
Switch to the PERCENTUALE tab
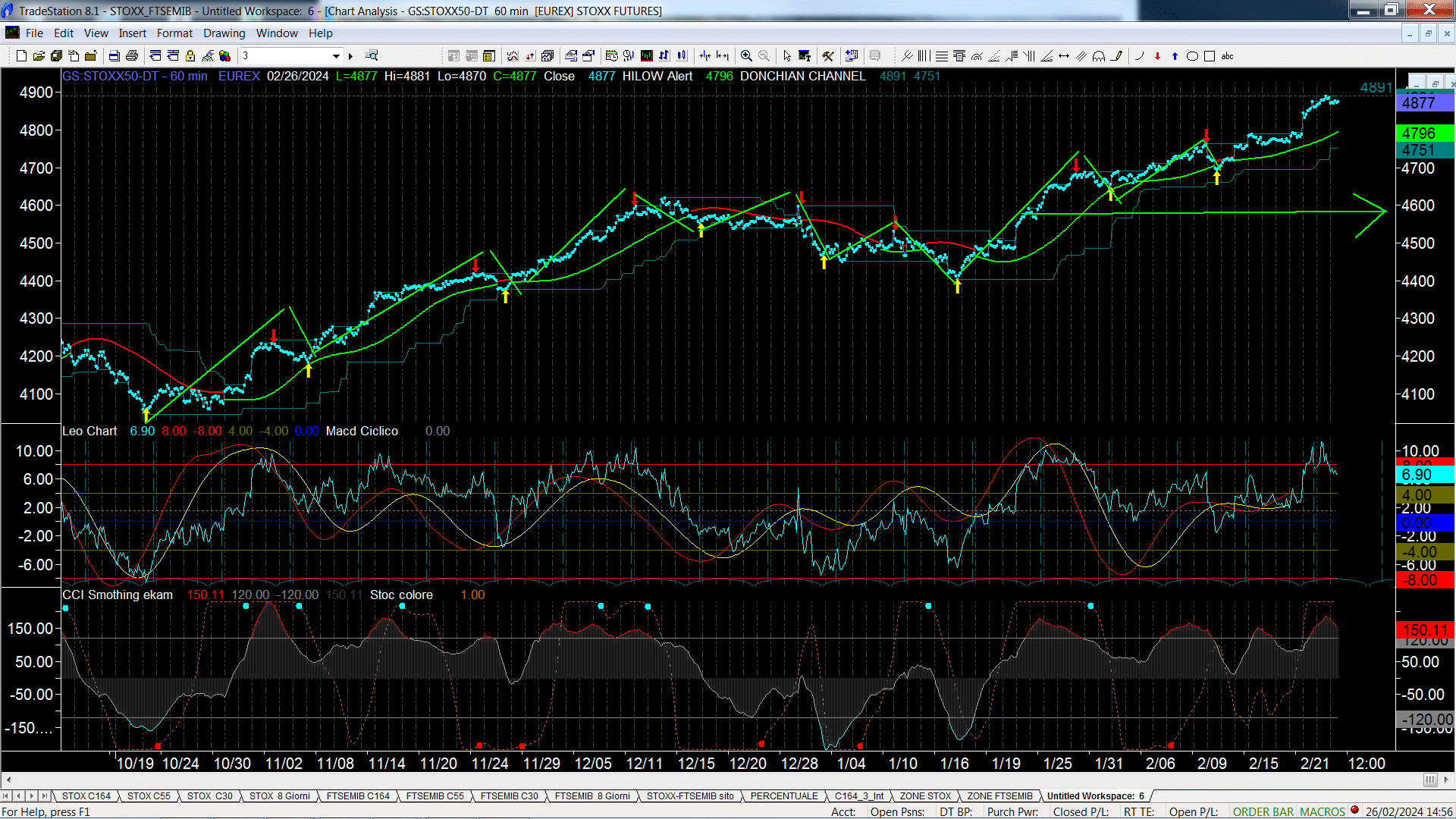coord(784,796)
